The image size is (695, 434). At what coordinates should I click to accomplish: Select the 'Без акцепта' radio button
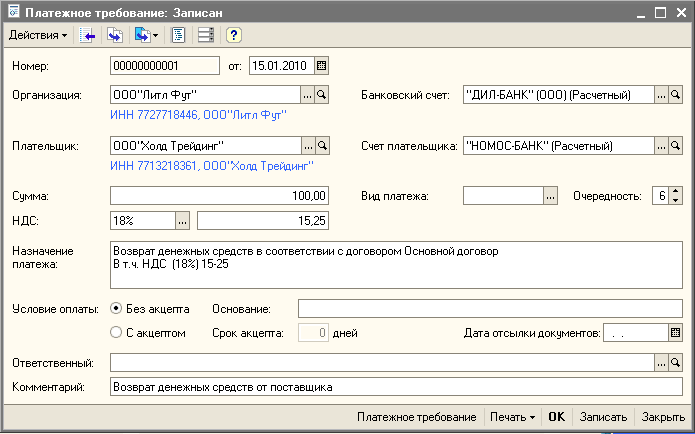116,309
